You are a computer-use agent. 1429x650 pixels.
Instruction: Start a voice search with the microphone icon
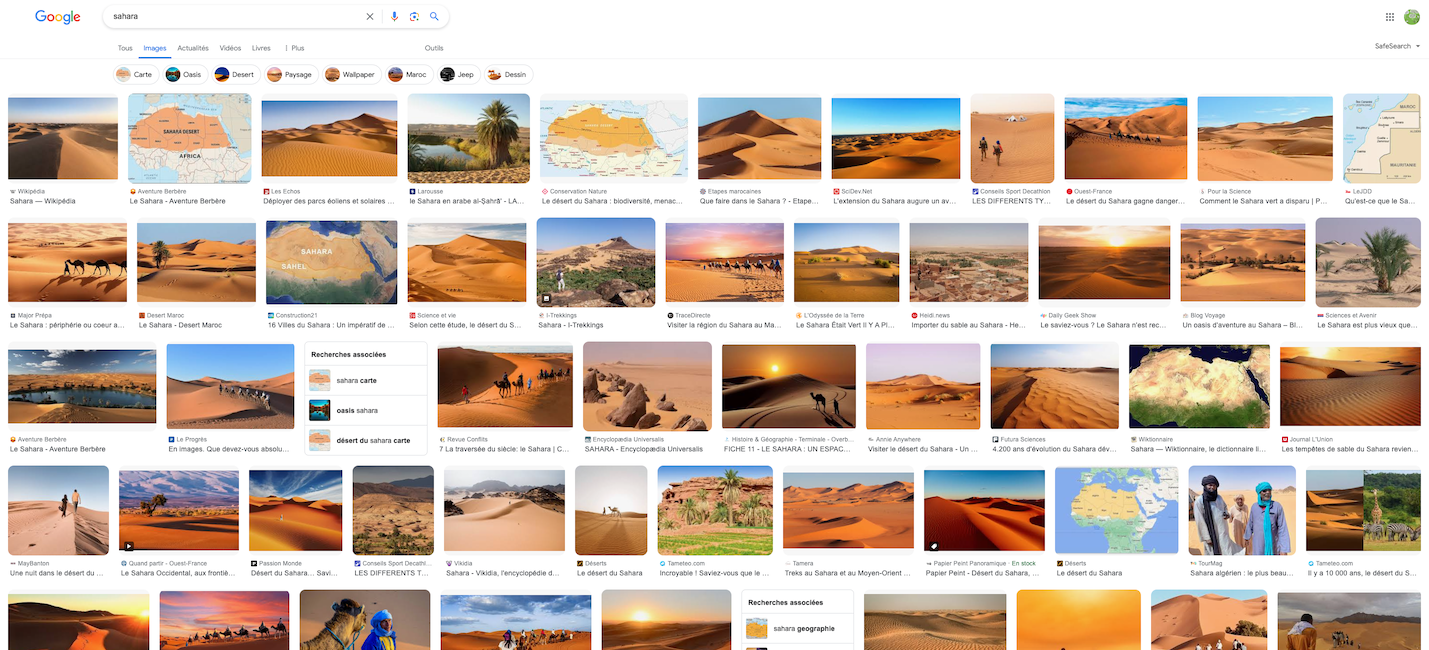point(394,17)
